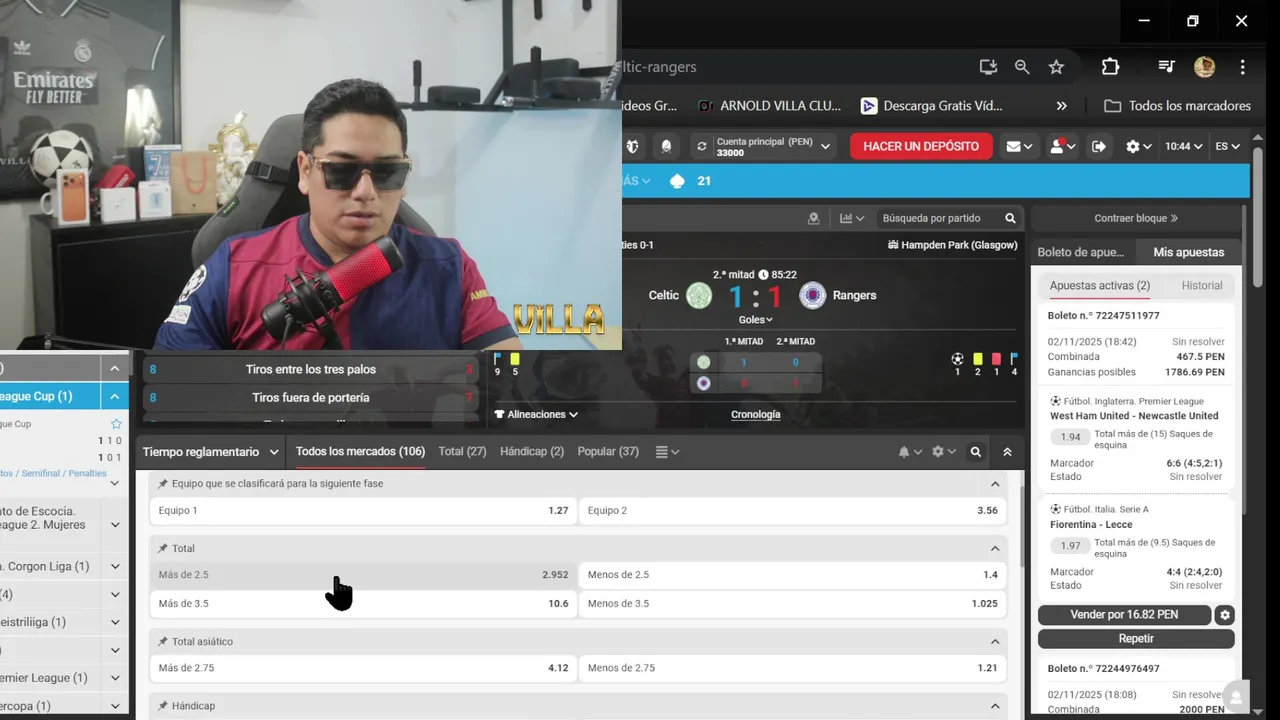Screen dimensions: 1280x720
Task: Bookmark this page with the star icon
Action: 1056,67
